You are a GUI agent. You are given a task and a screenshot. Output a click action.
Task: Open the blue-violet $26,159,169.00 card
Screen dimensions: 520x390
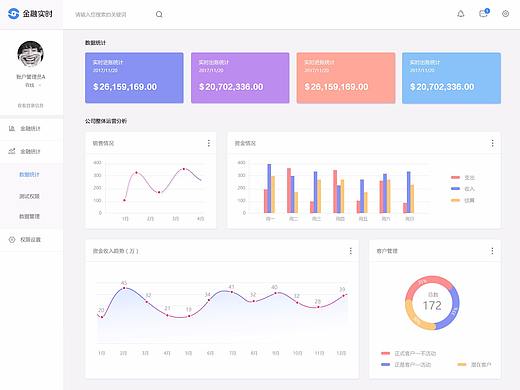tap(134, 78)
